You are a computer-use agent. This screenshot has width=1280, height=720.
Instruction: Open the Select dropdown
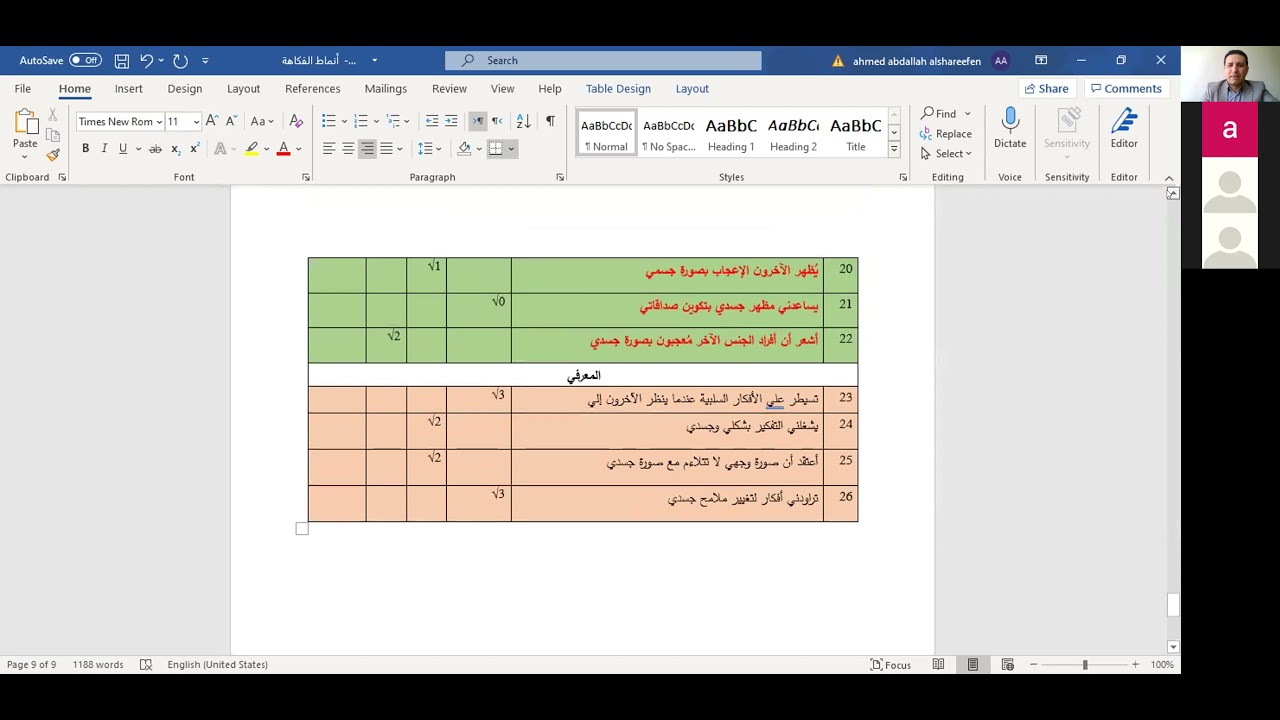946,154
